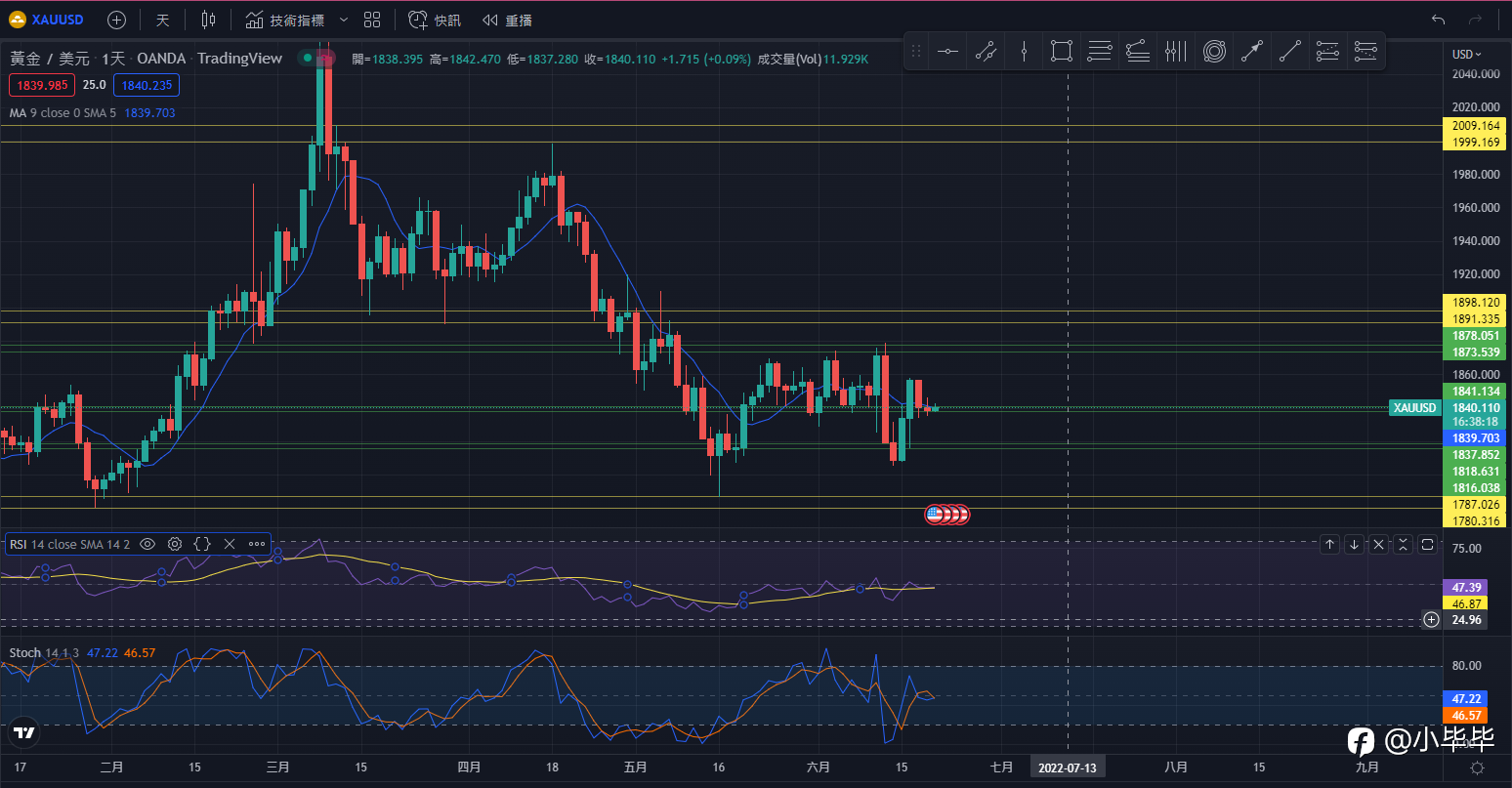Click the orange Stoch value 46.57 label
This screenshot has height=788, width=1512.
click(x=1465, y=716)
